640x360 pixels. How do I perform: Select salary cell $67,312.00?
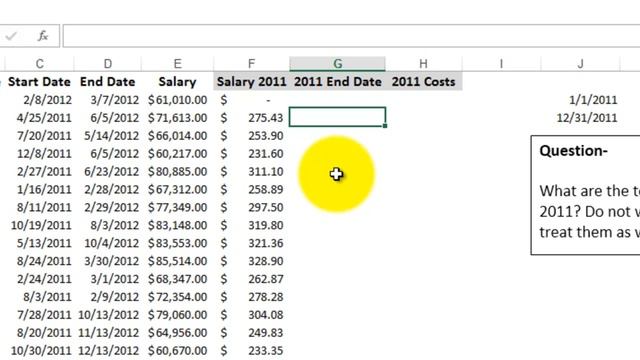pos(177,189)
